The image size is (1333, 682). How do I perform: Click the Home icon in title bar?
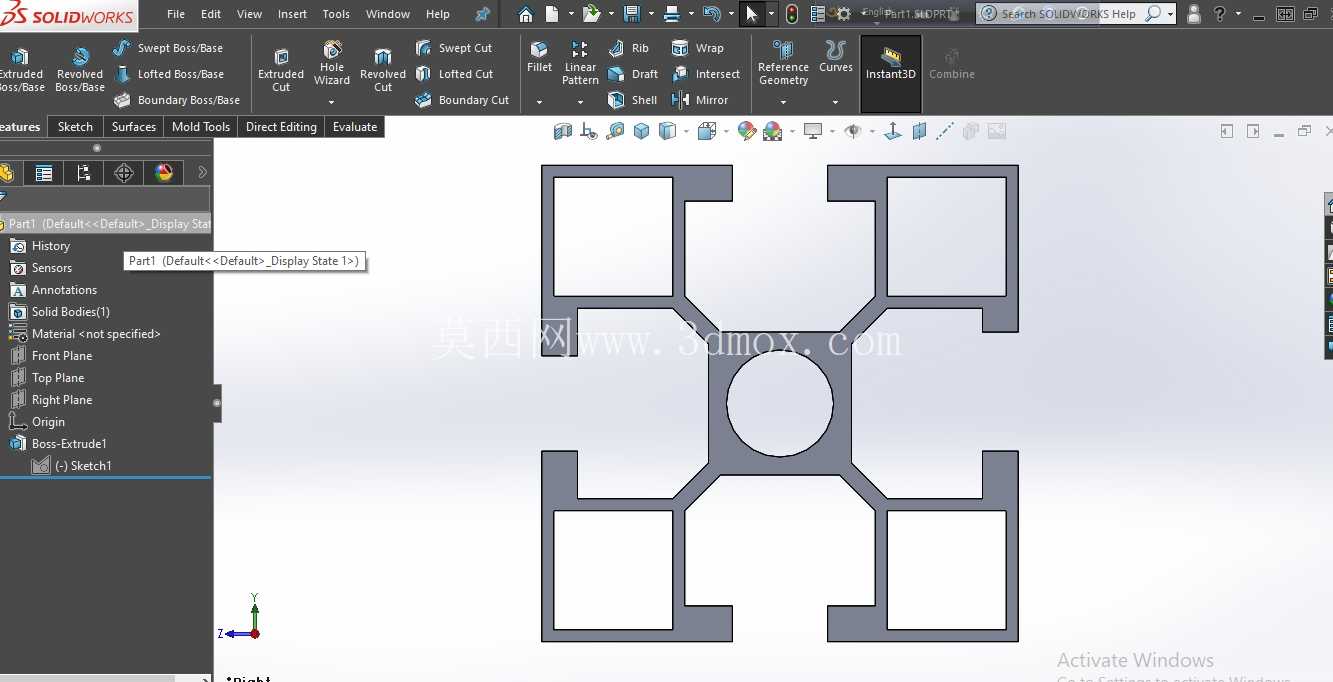[x=526, y=14]
